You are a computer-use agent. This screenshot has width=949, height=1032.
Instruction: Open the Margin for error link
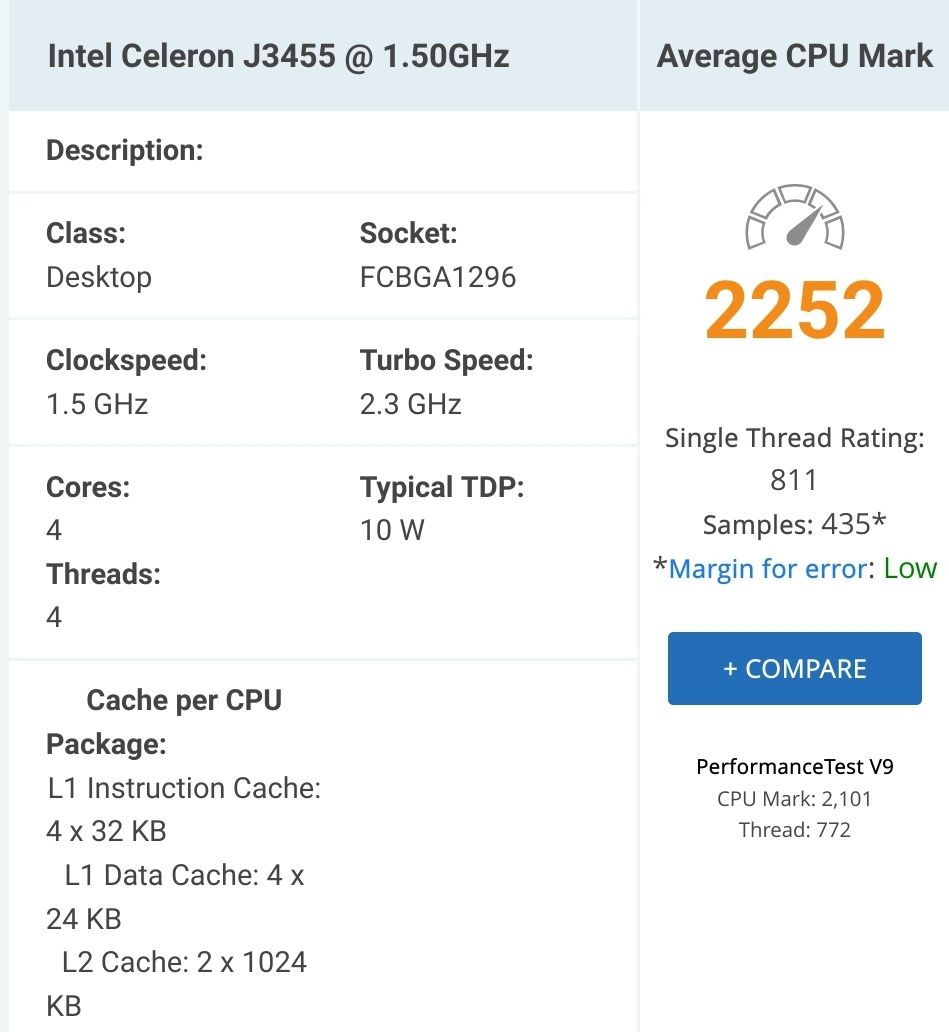(x=767, y=569)
